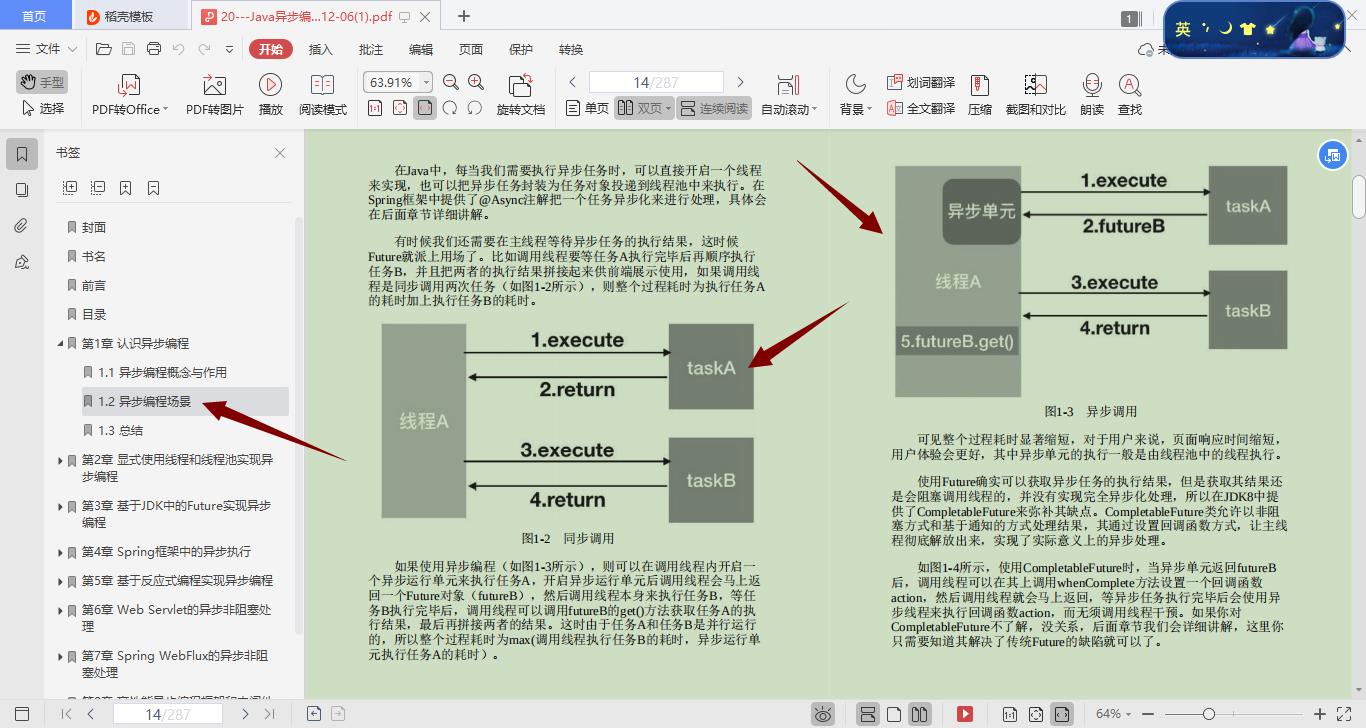This screenshot has width=1366, height=728.
Task: Start slideshow with 播放 button
Action: click(x=270, y=95)
